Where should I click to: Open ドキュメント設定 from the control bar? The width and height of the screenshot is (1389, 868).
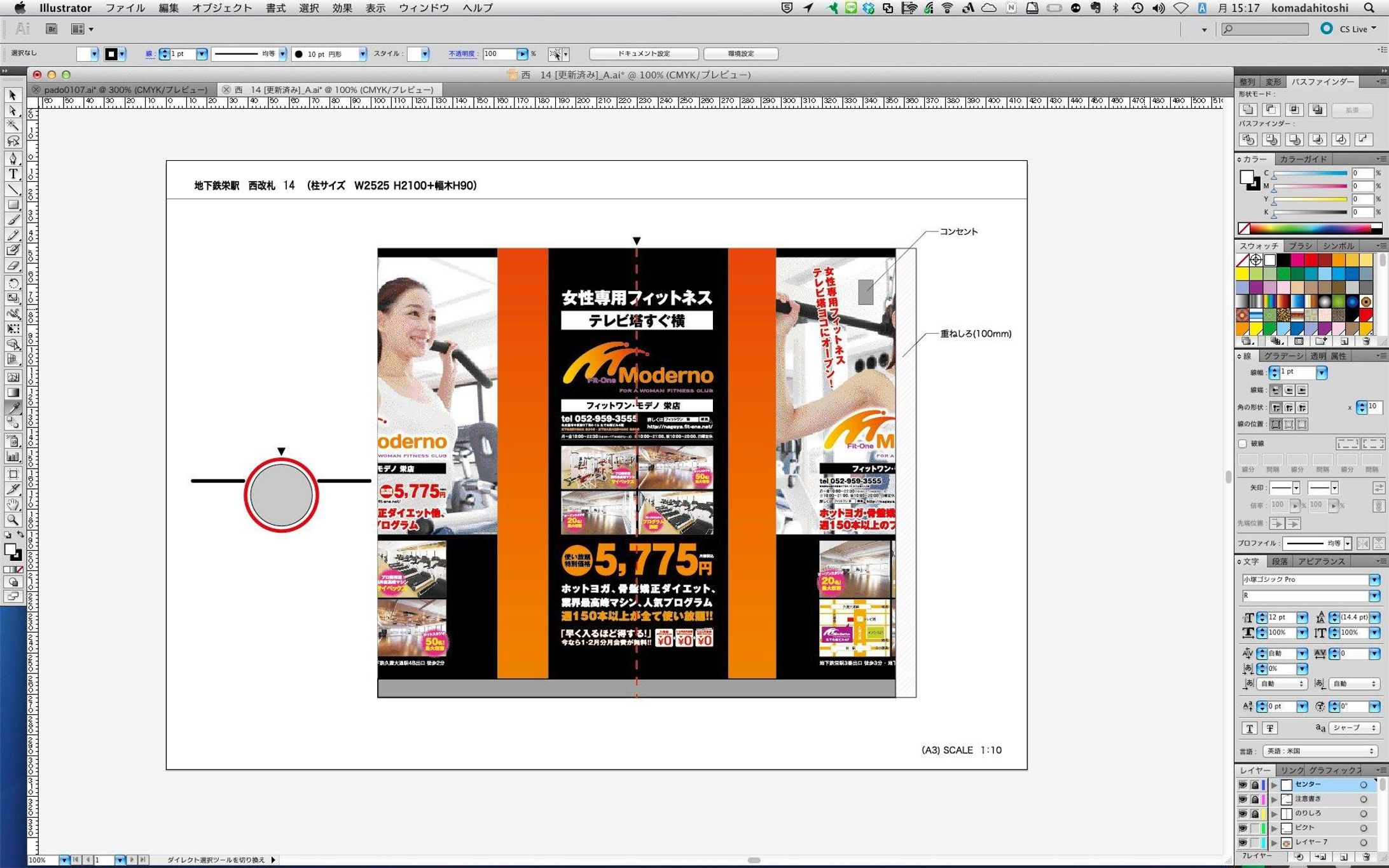(x=644, y=53)
